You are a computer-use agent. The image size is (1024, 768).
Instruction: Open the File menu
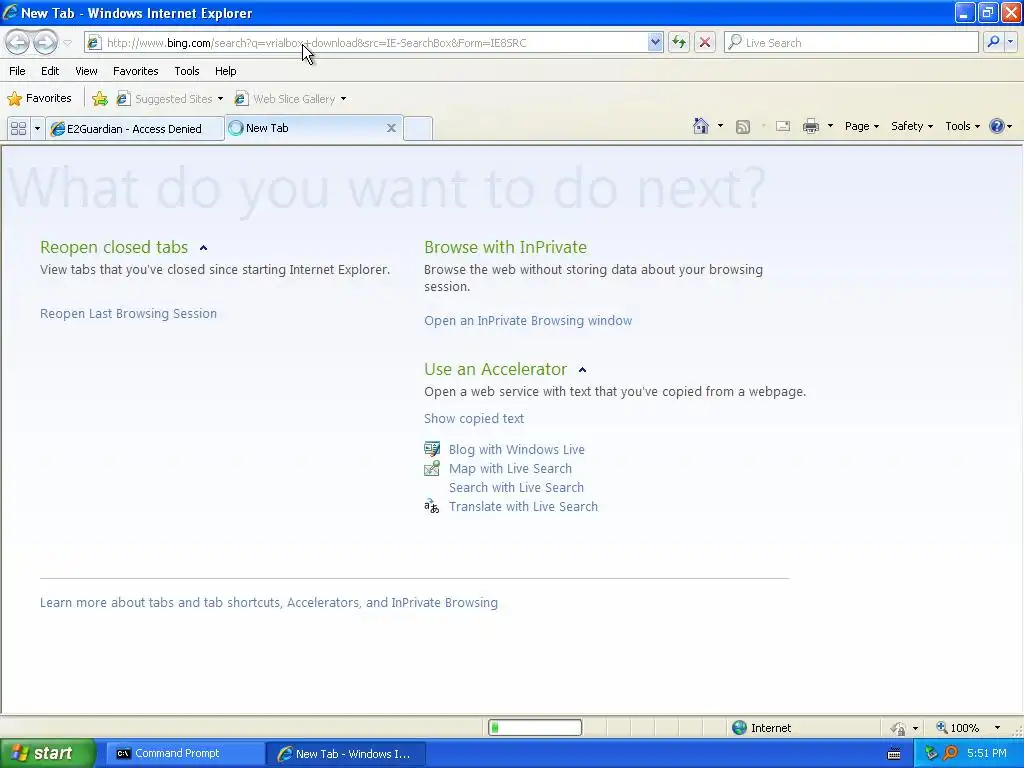pos(17,71)
